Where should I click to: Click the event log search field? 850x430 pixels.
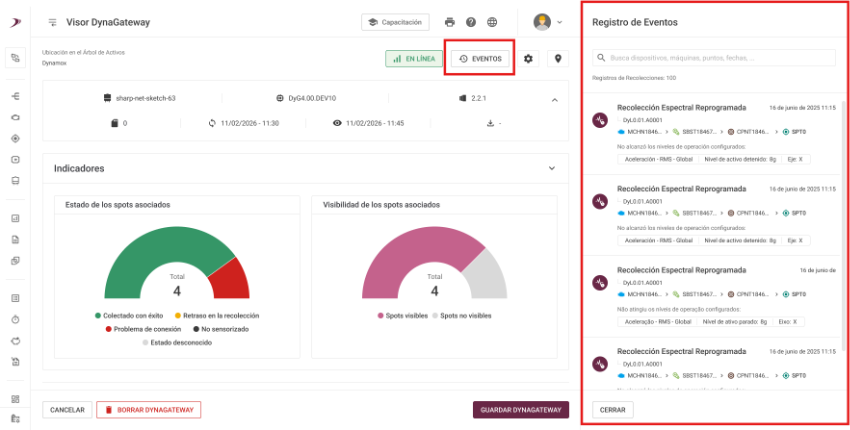pos(715,58)
